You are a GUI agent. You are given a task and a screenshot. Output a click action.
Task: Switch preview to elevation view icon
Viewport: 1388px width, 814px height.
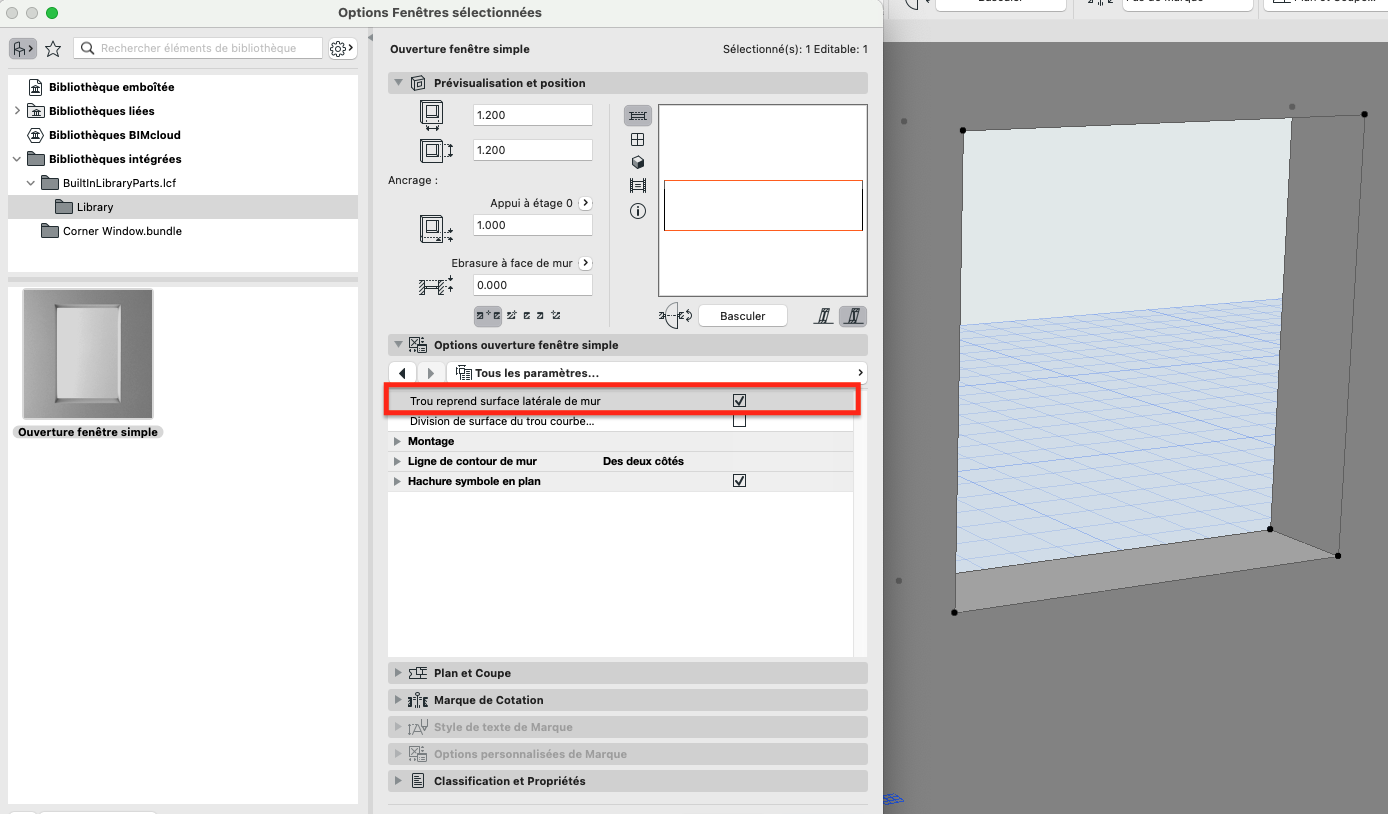coord(638,140)
